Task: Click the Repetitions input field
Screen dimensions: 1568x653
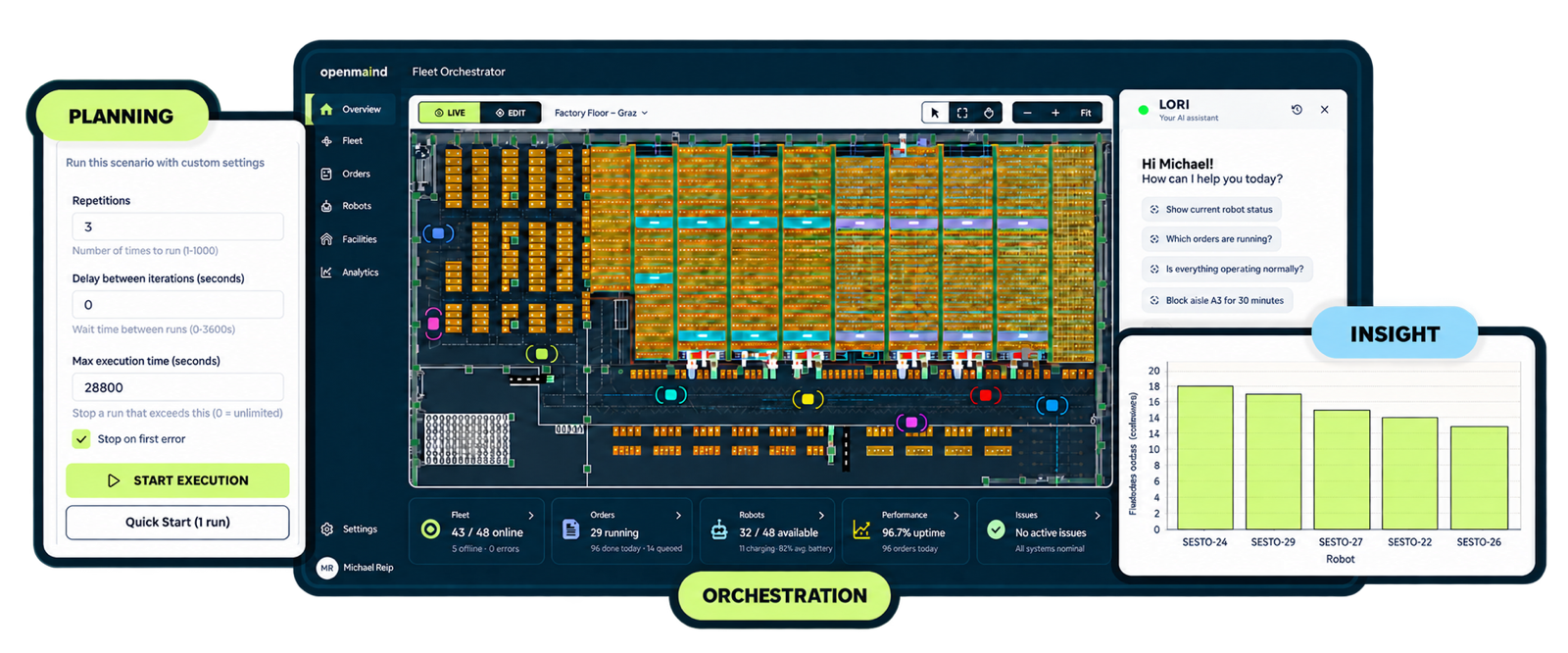Action: click(x=177, y=226)
